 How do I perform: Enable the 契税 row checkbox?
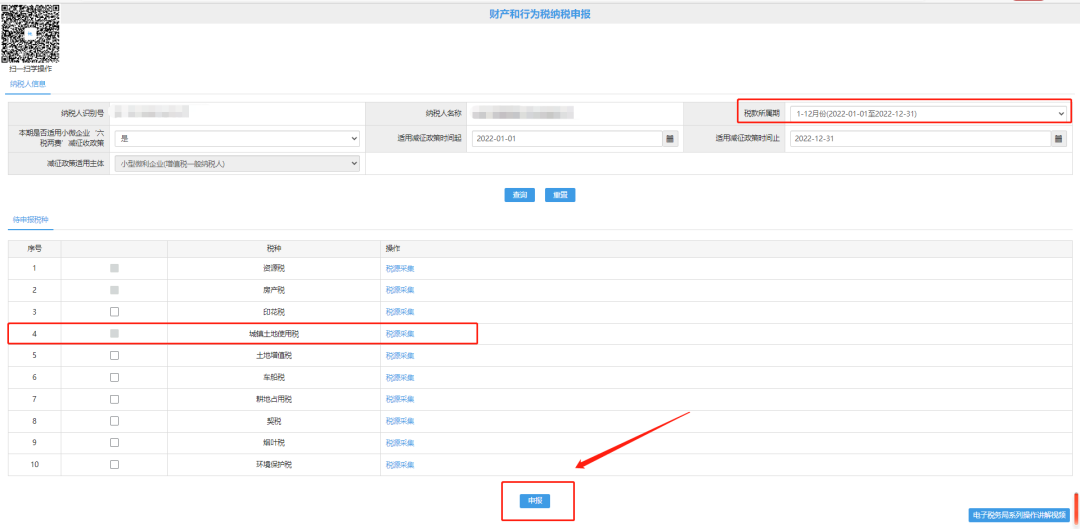click(114, 421)
